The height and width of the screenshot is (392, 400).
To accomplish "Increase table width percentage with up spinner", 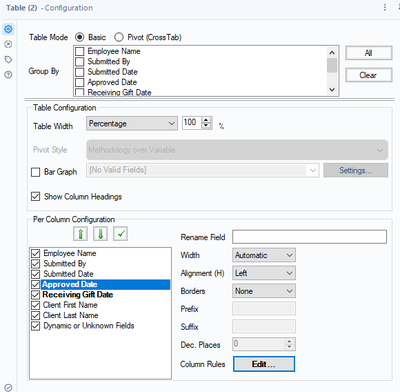I will pyautogui.click(x=207, y=120).
